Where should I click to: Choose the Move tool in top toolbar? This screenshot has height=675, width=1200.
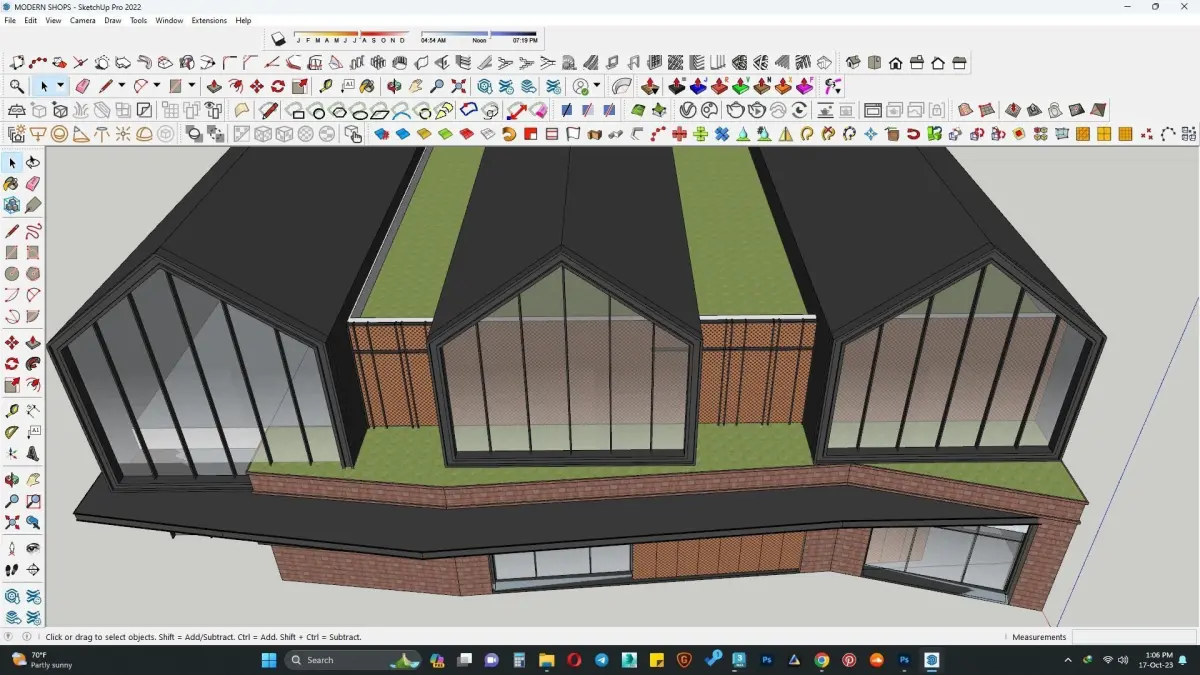point(257,87)
